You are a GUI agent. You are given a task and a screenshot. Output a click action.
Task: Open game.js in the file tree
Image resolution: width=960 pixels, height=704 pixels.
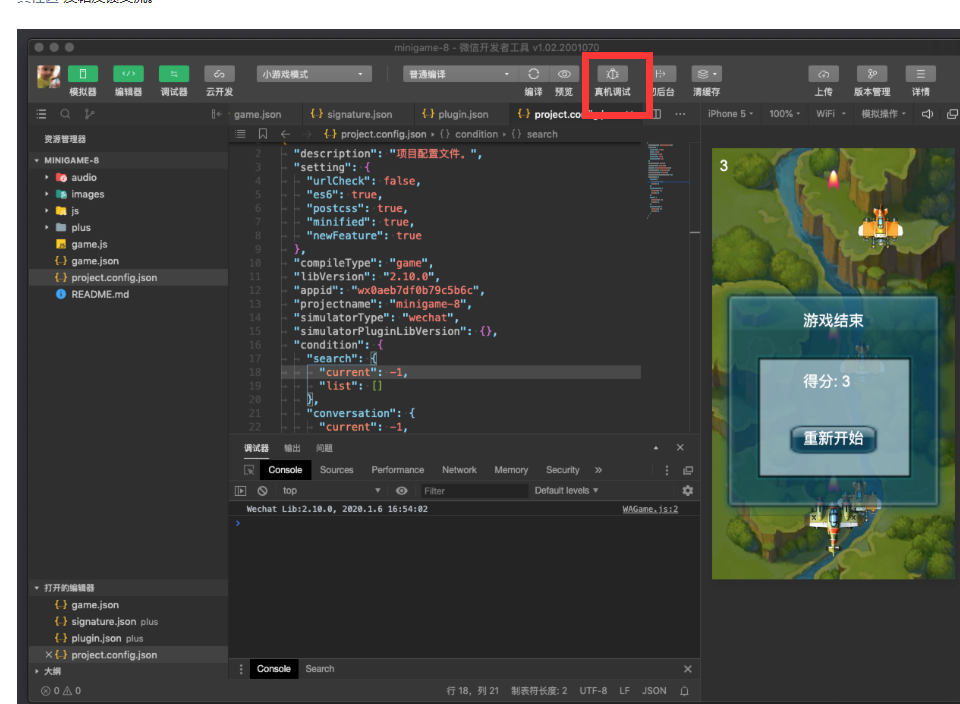[89, 244]
